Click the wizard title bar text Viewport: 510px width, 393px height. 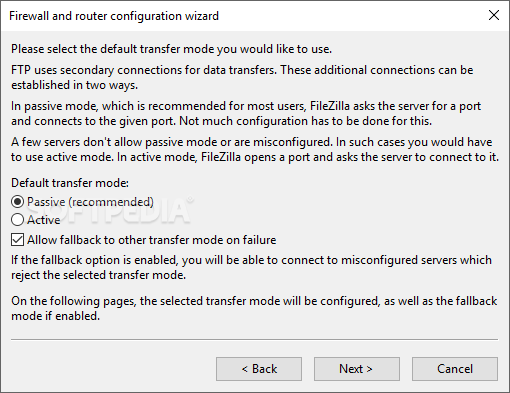pos(114,16)
